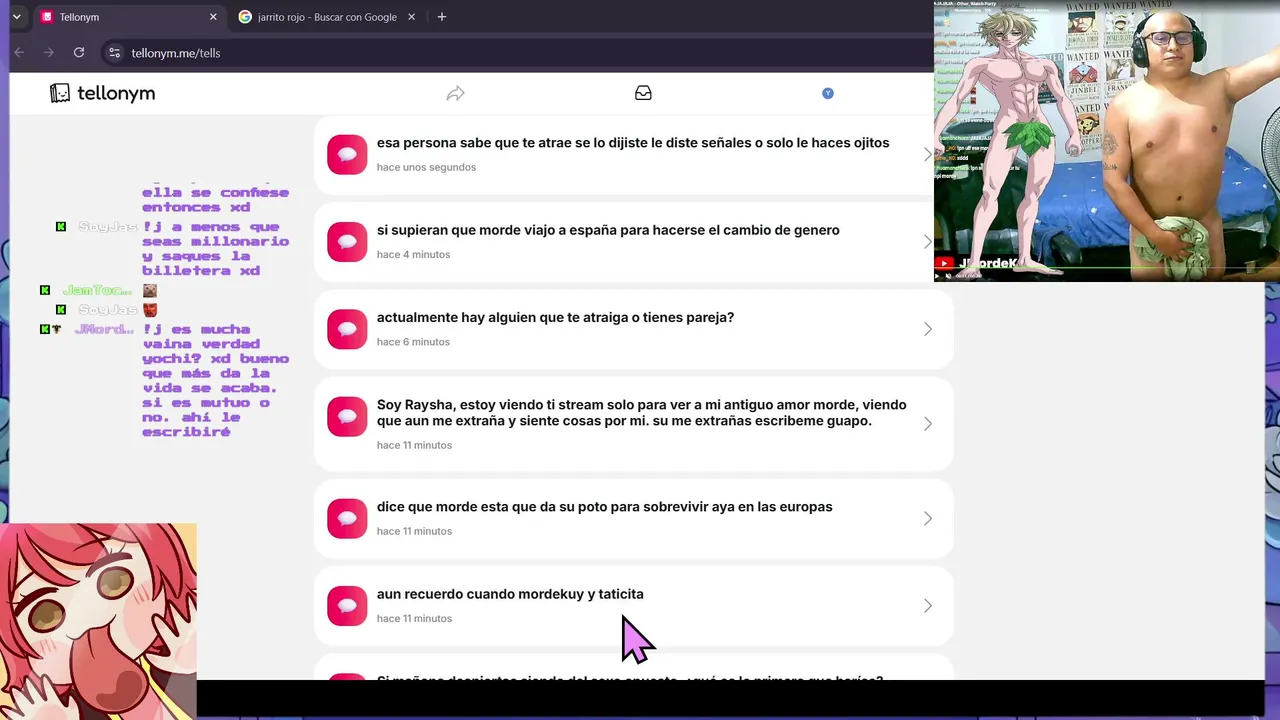
Task: Expand the 'Soy Raysha' tell chevron
Action: [x=928, y=423]
